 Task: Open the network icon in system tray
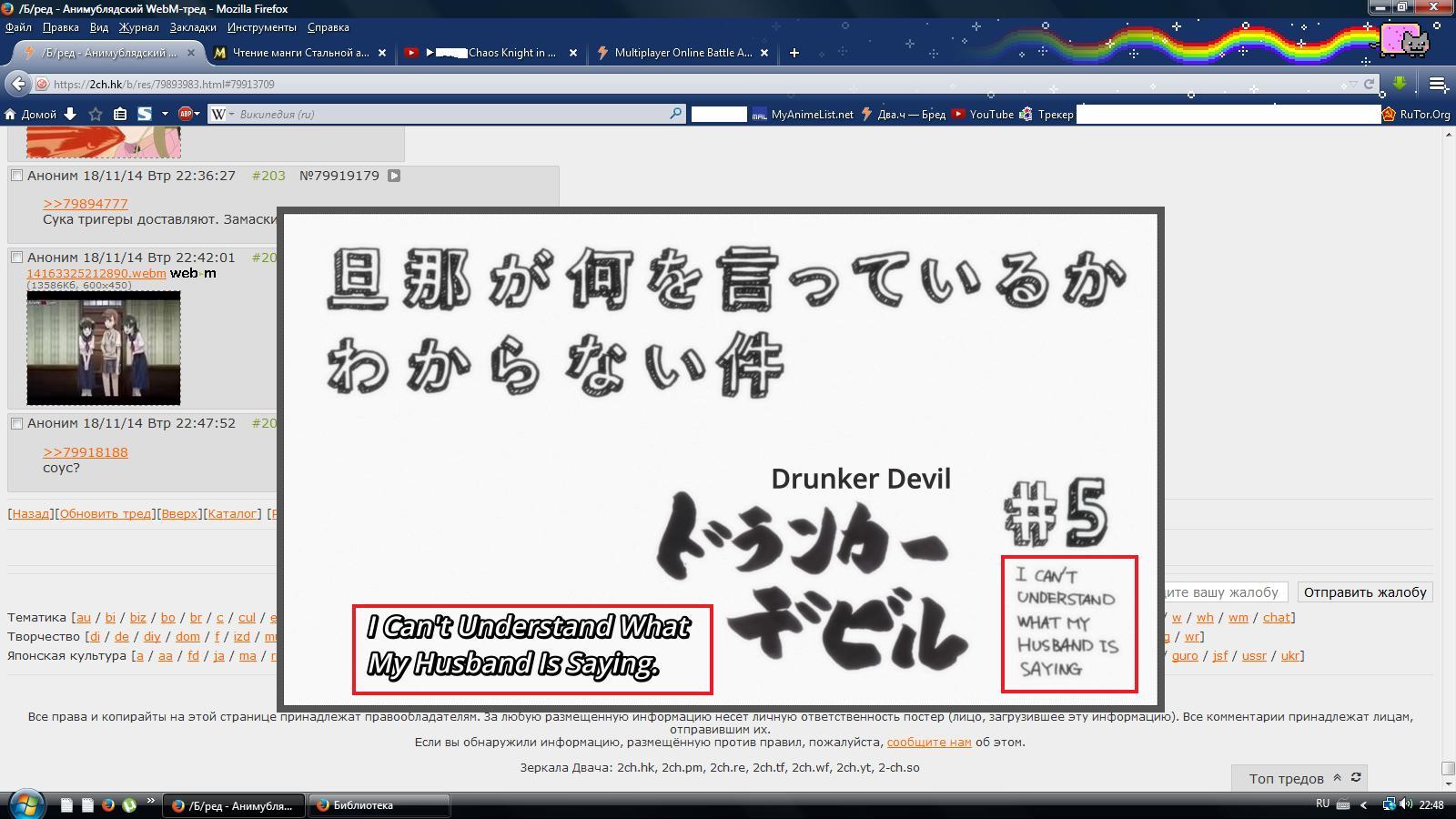point(1389,804)
